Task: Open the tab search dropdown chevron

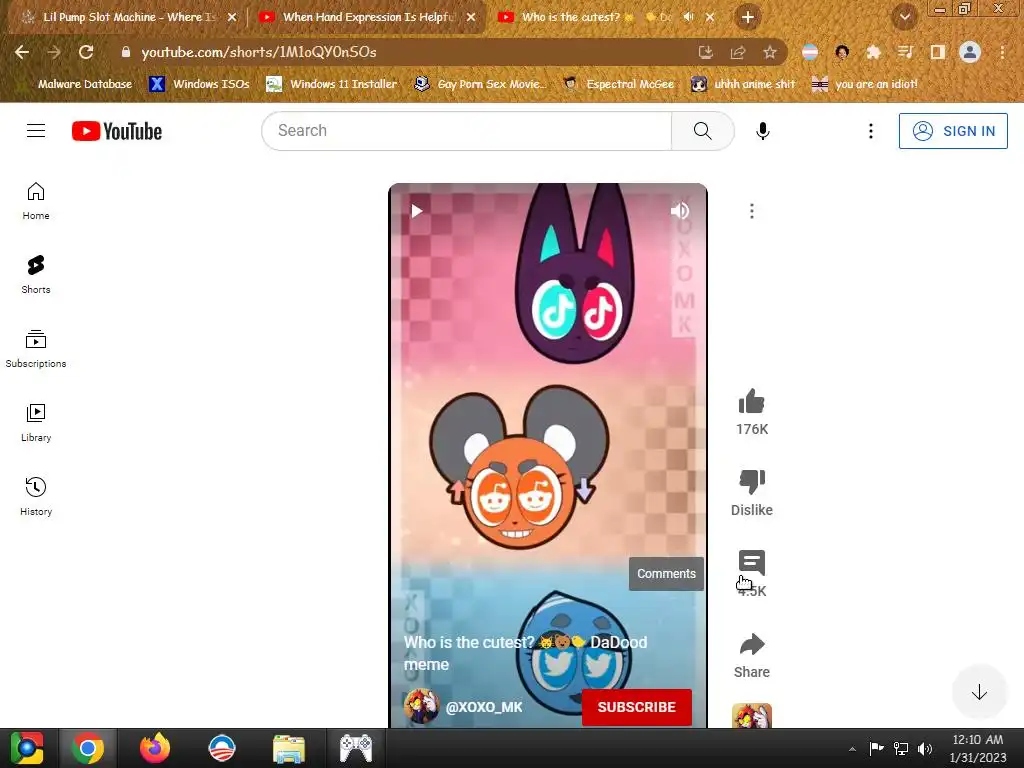Action: [904, 17]
